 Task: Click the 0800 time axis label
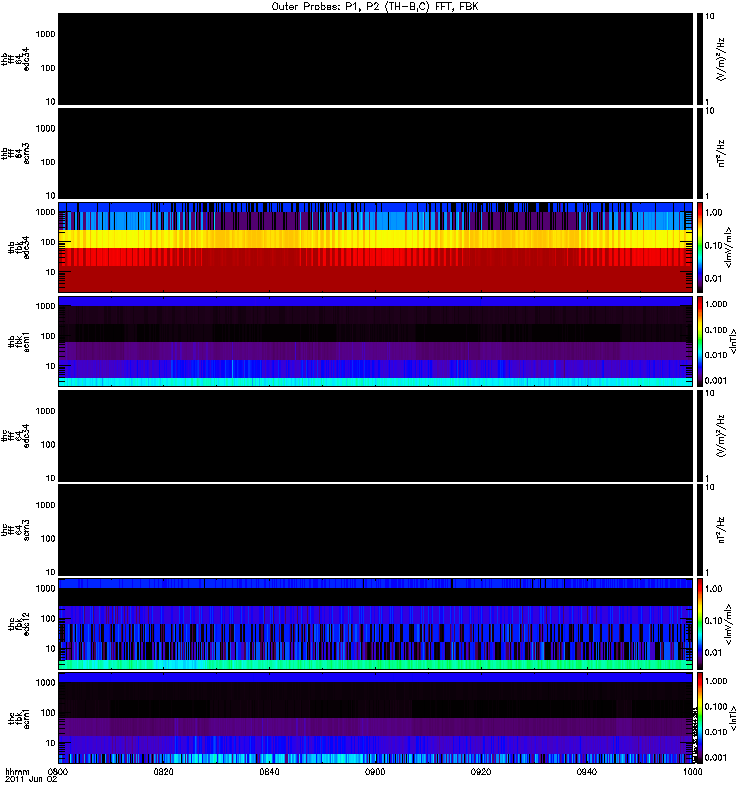(58, 773)
